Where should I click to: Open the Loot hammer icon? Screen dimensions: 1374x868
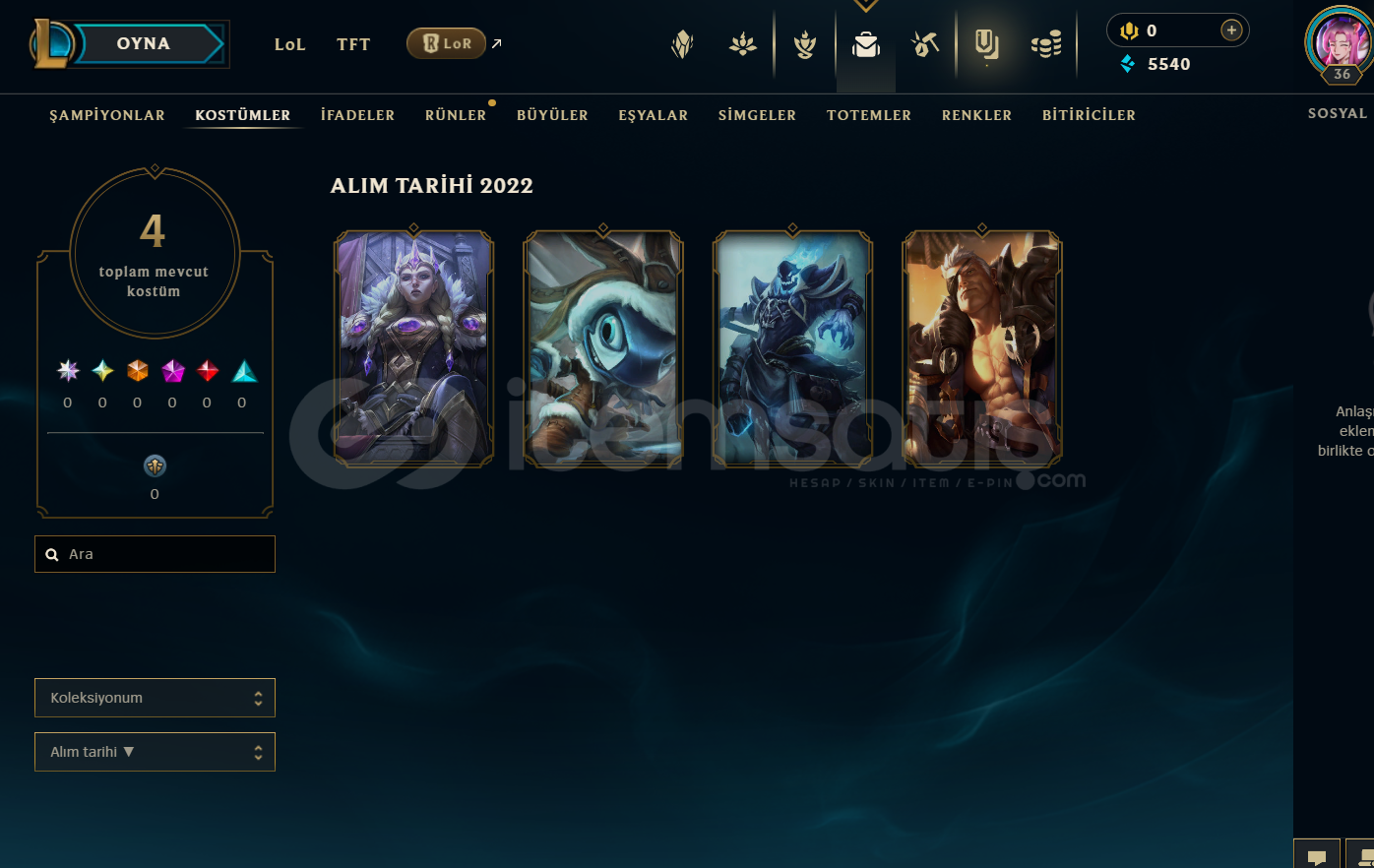[925, 44]
